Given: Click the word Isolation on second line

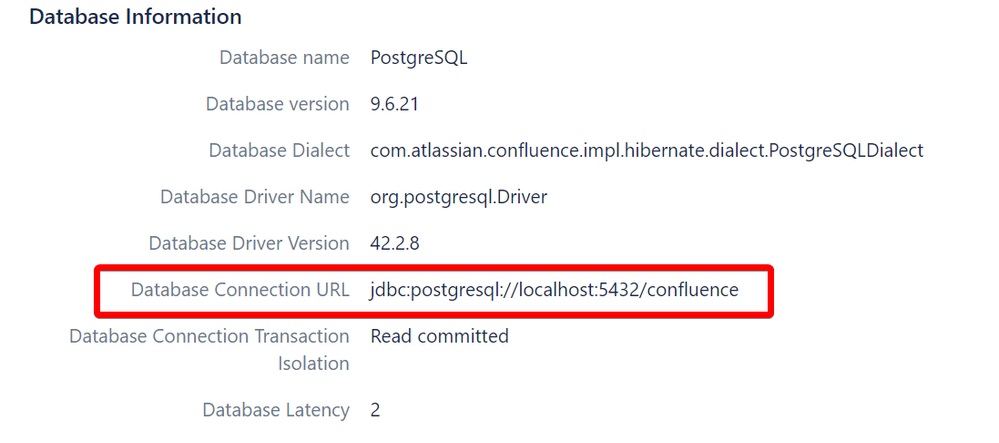Looking at the screenshot, I should [x=313, y=364].
